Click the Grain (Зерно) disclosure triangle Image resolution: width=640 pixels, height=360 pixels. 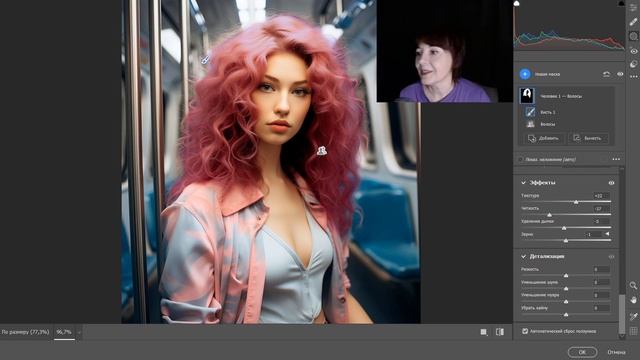tap(607, 234)
